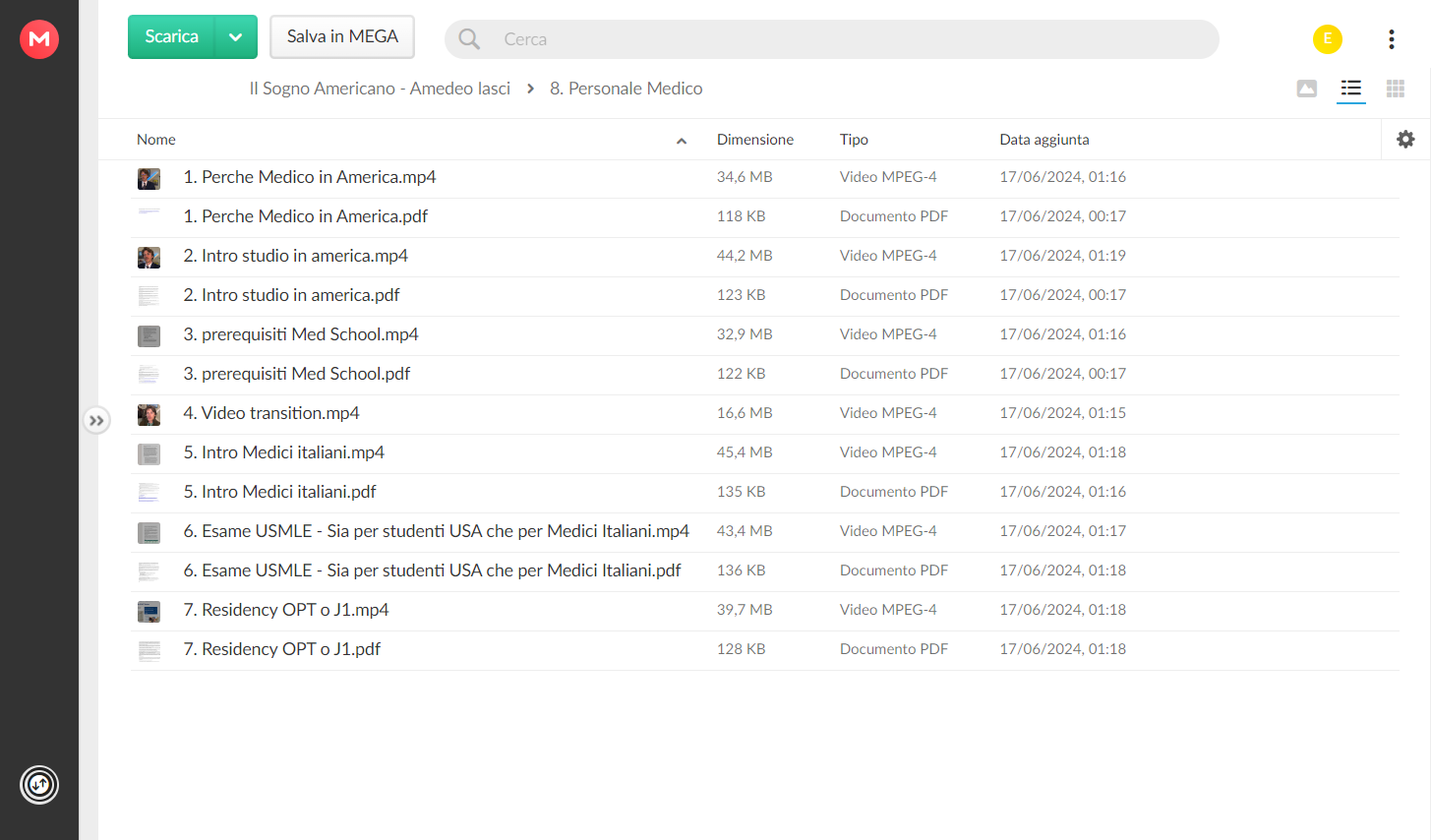The width and height of the screenshot is (1431, 840).
Task: Select thumbnail of 4. Video transition.mp4
Action: point(149,415)
